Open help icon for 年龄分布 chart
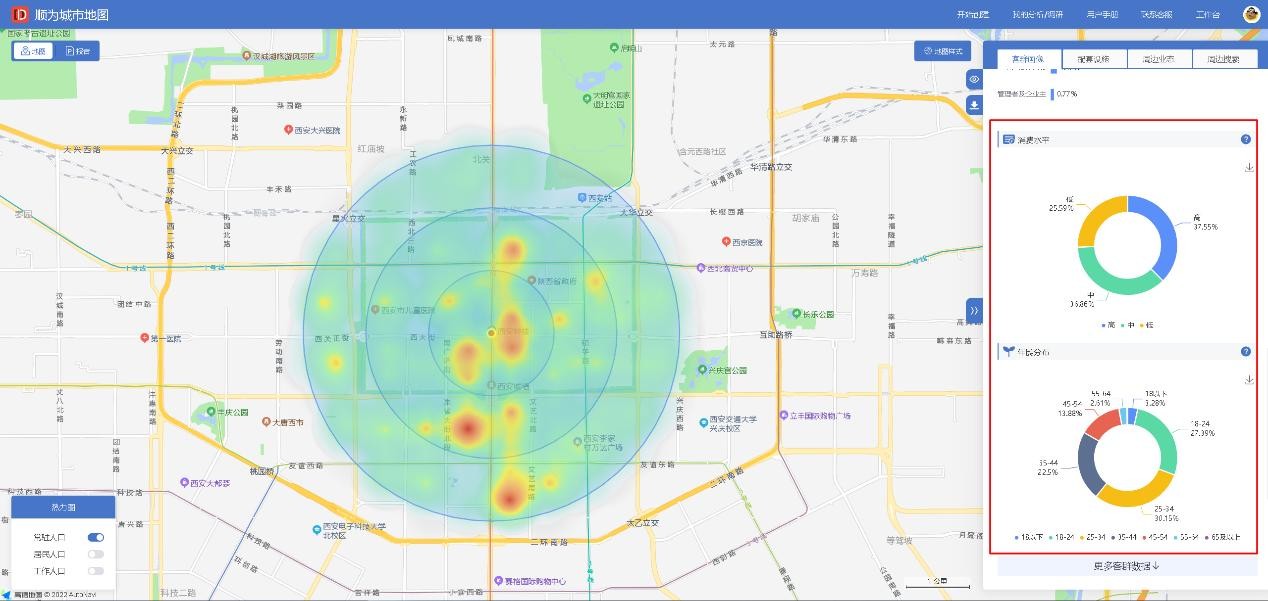This screenshot has width=1268, height=601. click(x=1246, y=352)
